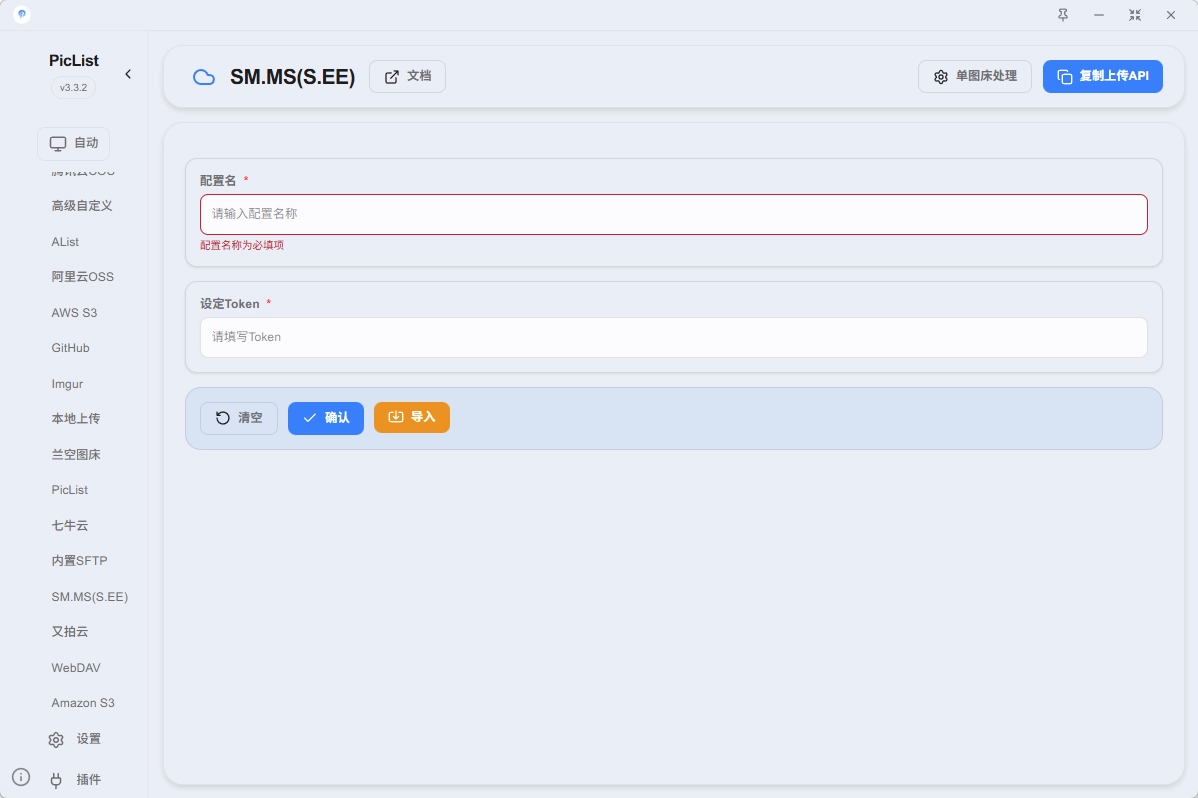This screenshot has width=1198, height=798.
Task: Collapse the sidebar with the chevron
Action: click(128, 74)
